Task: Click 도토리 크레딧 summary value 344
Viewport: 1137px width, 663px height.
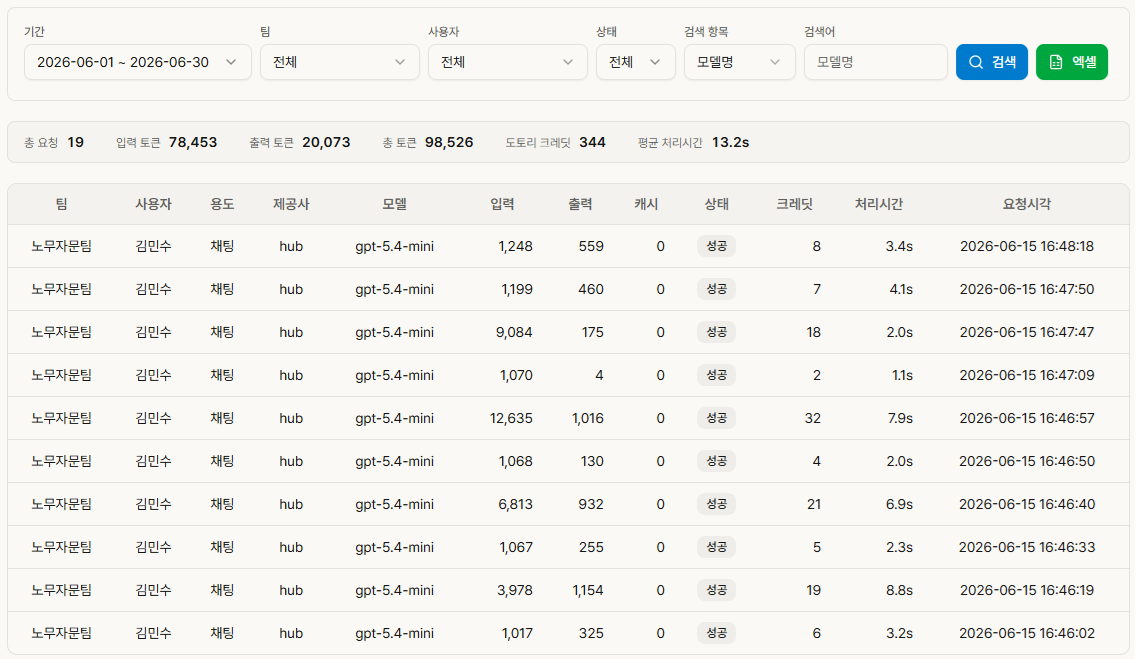Action: click(592, 142)
